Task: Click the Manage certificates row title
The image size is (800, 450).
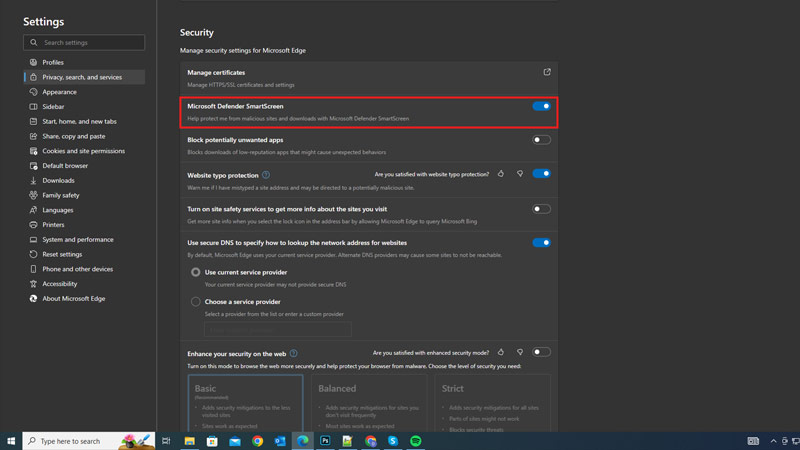Action: 216,72
